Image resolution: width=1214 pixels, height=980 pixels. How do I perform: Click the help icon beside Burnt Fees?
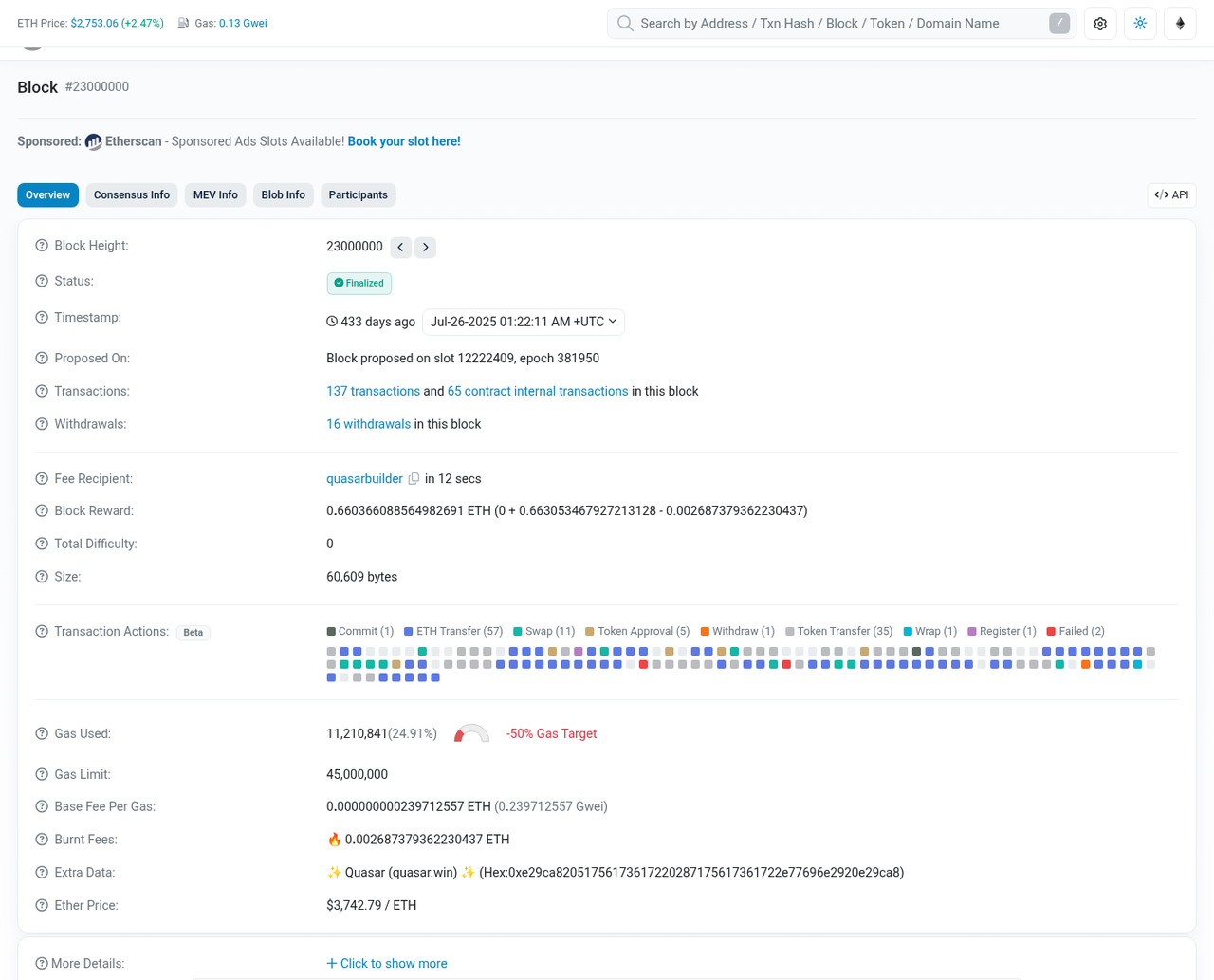click(42, 840)
